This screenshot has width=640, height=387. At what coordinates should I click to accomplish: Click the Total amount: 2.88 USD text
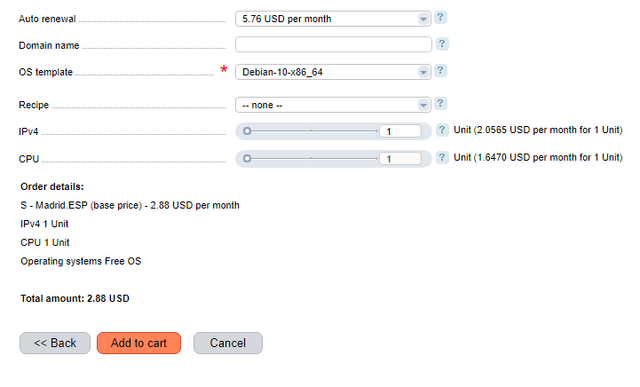[x=75, y=298]
